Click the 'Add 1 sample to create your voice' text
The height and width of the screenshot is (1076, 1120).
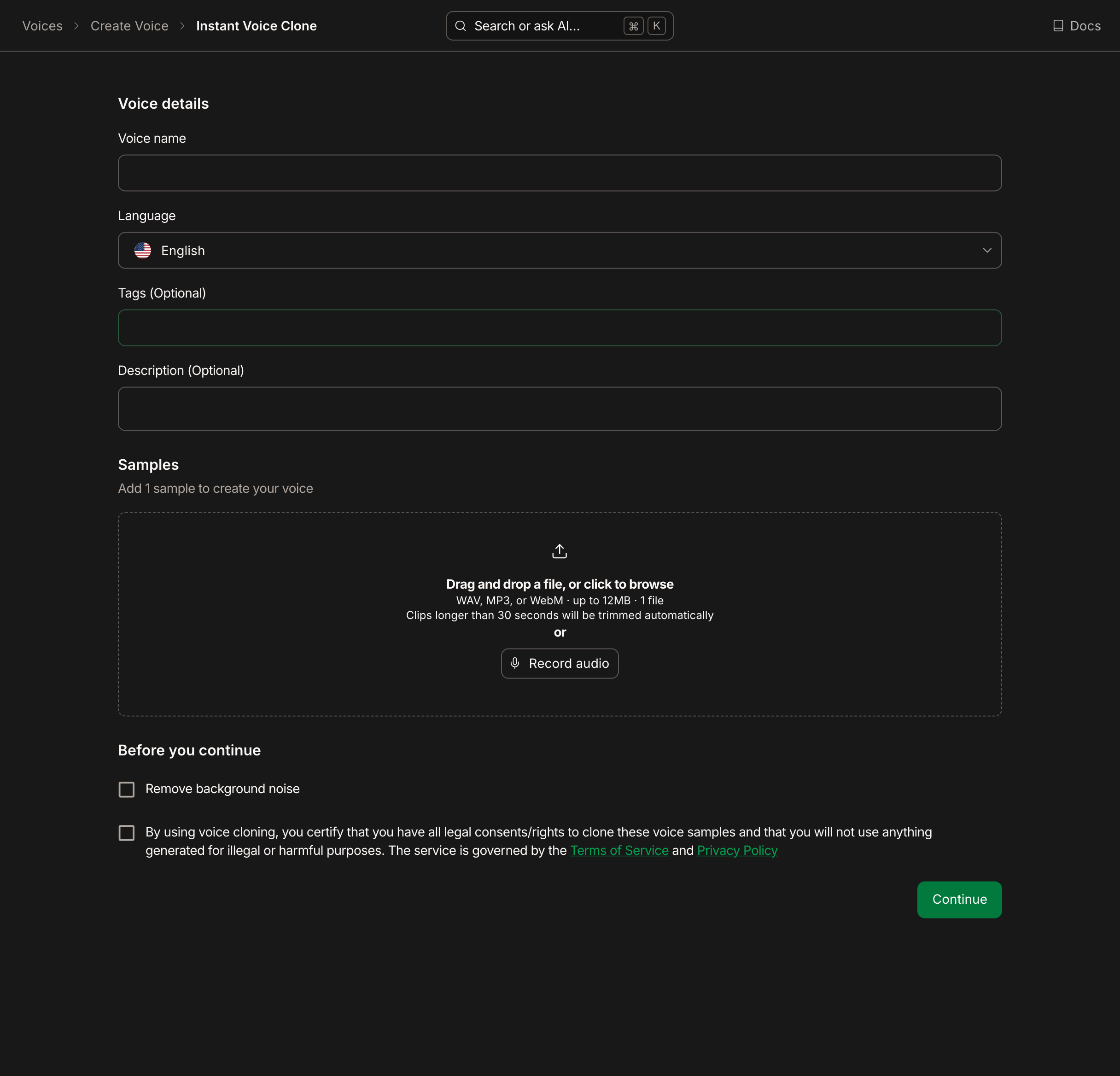coord(216,489)
